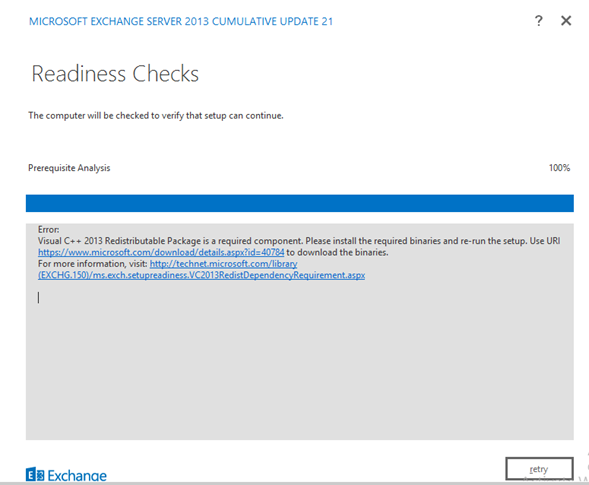
Task: Click the retry button
Action: (x=539, y=468)
